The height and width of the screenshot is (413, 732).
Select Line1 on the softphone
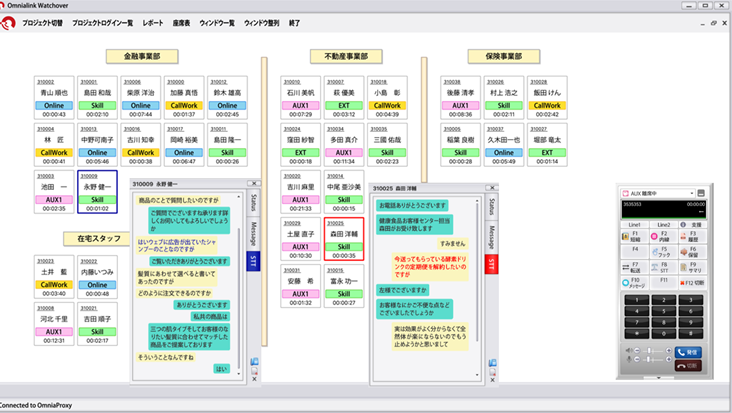(634, 224)
